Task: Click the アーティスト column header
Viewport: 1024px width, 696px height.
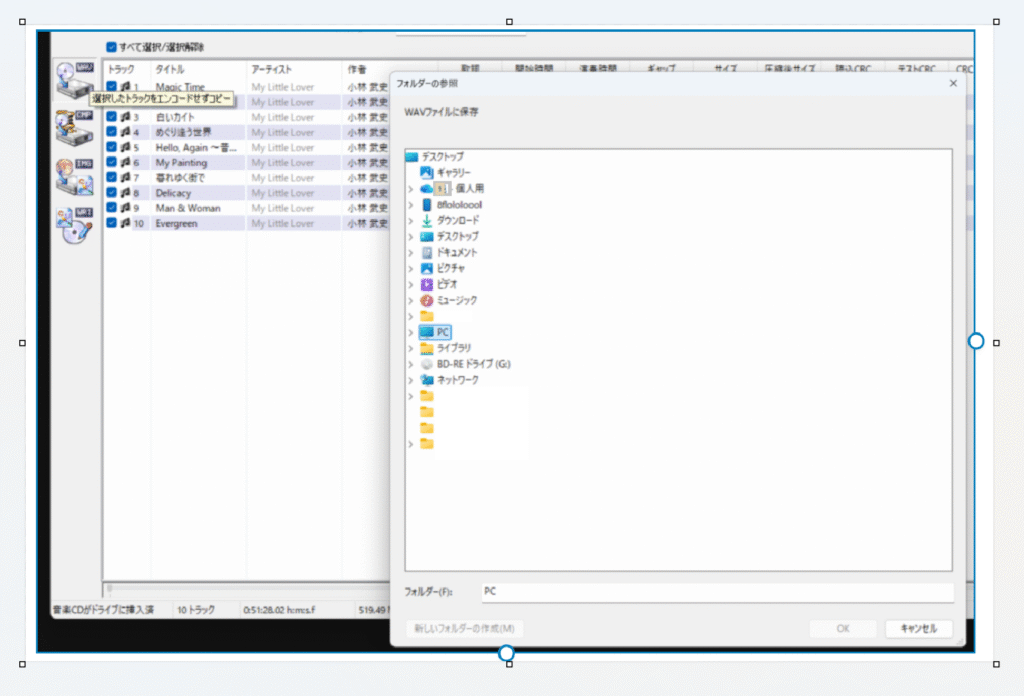Action: point(271,69)
